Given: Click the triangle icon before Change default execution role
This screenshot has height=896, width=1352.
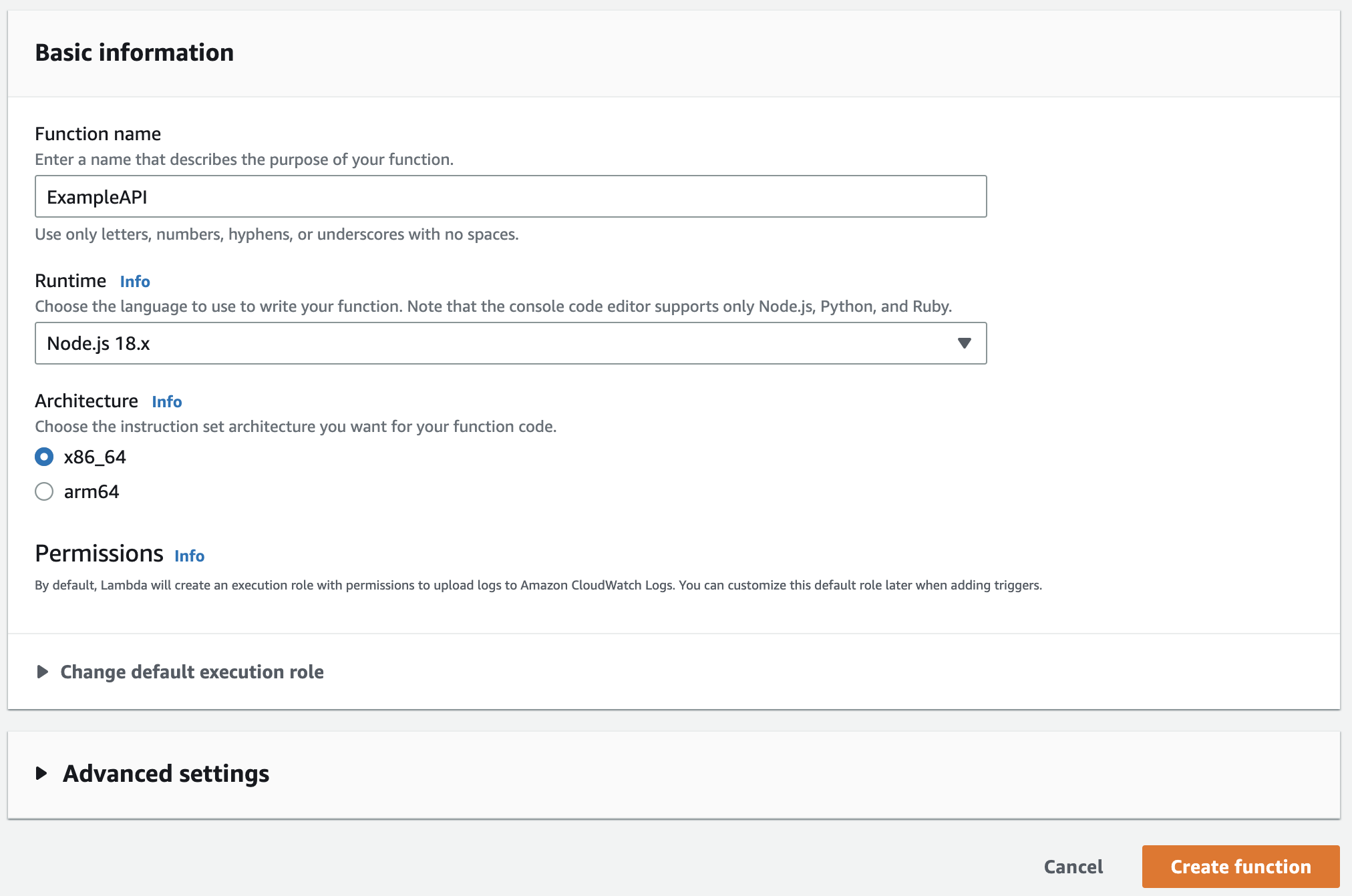Looking at the screenshot, I should tap(42, 672).
